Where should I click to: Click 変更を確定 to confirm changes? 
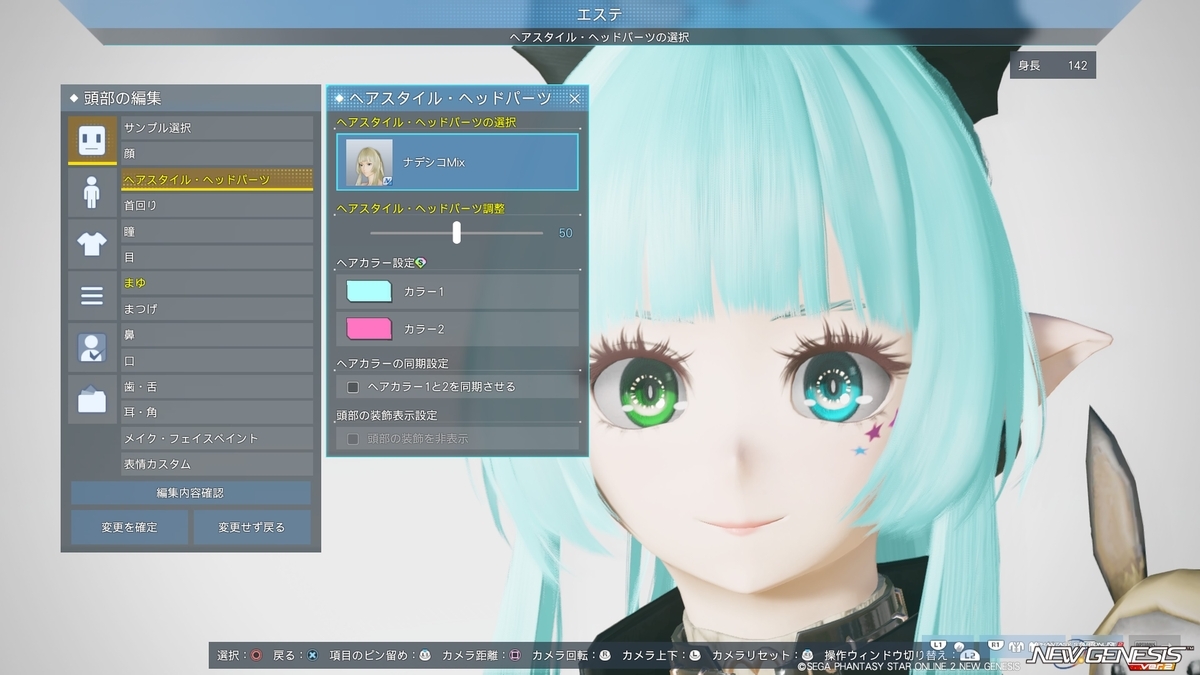click(129, 527)
